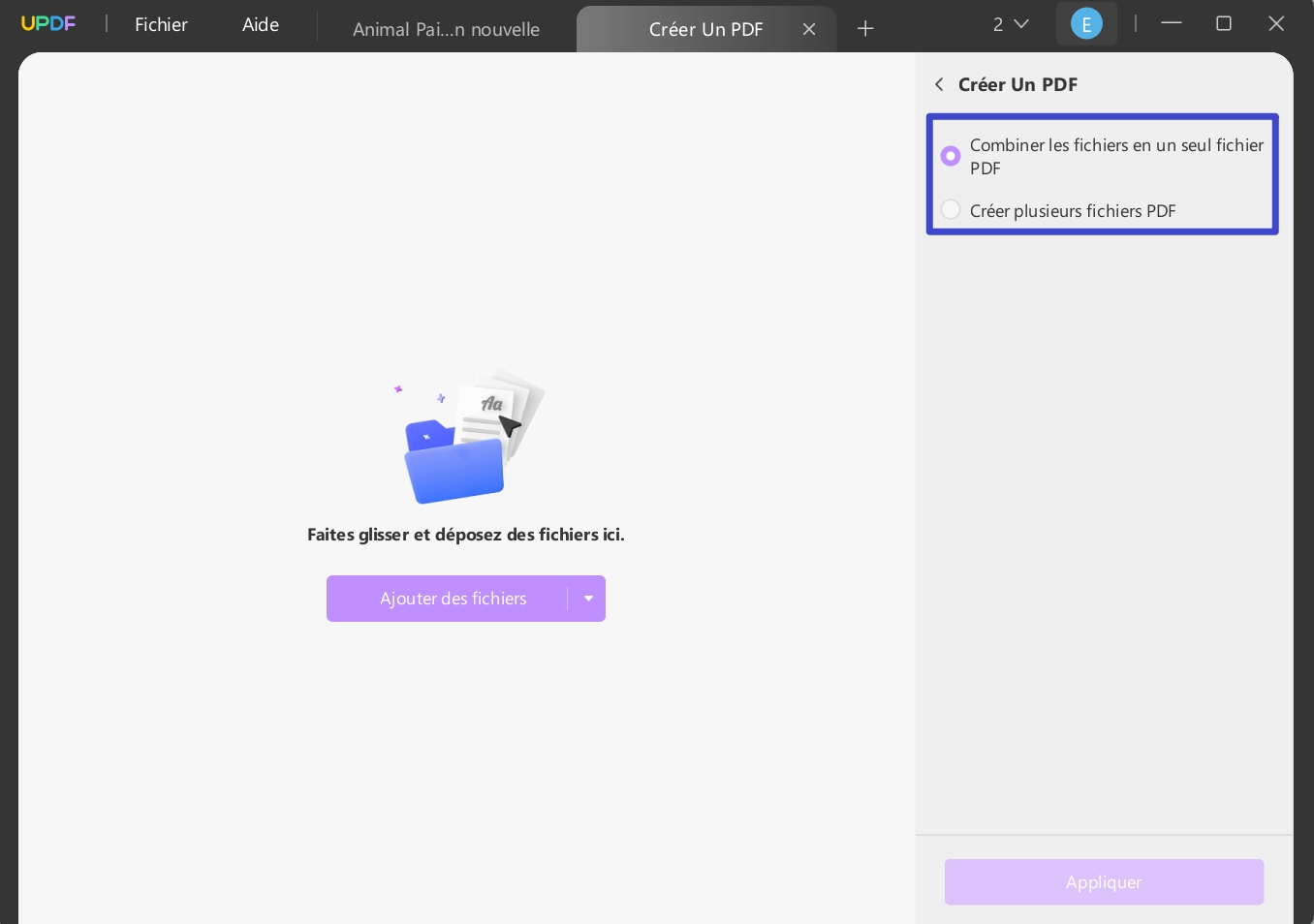Click the drag-and-drop file area
This screenshot has width=1314, height=924.
tap(466, 475)
